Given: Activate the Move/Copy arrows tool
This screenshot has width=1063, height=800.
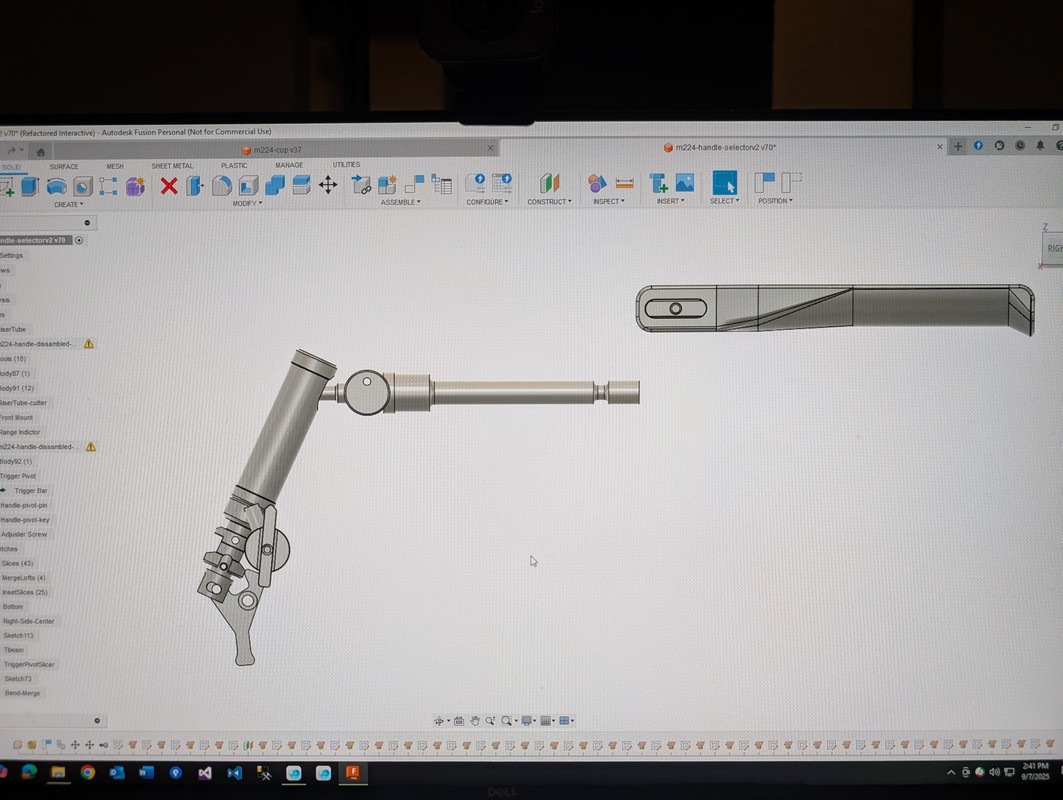Looking at the screenshot, I should [x=328, y=184].
